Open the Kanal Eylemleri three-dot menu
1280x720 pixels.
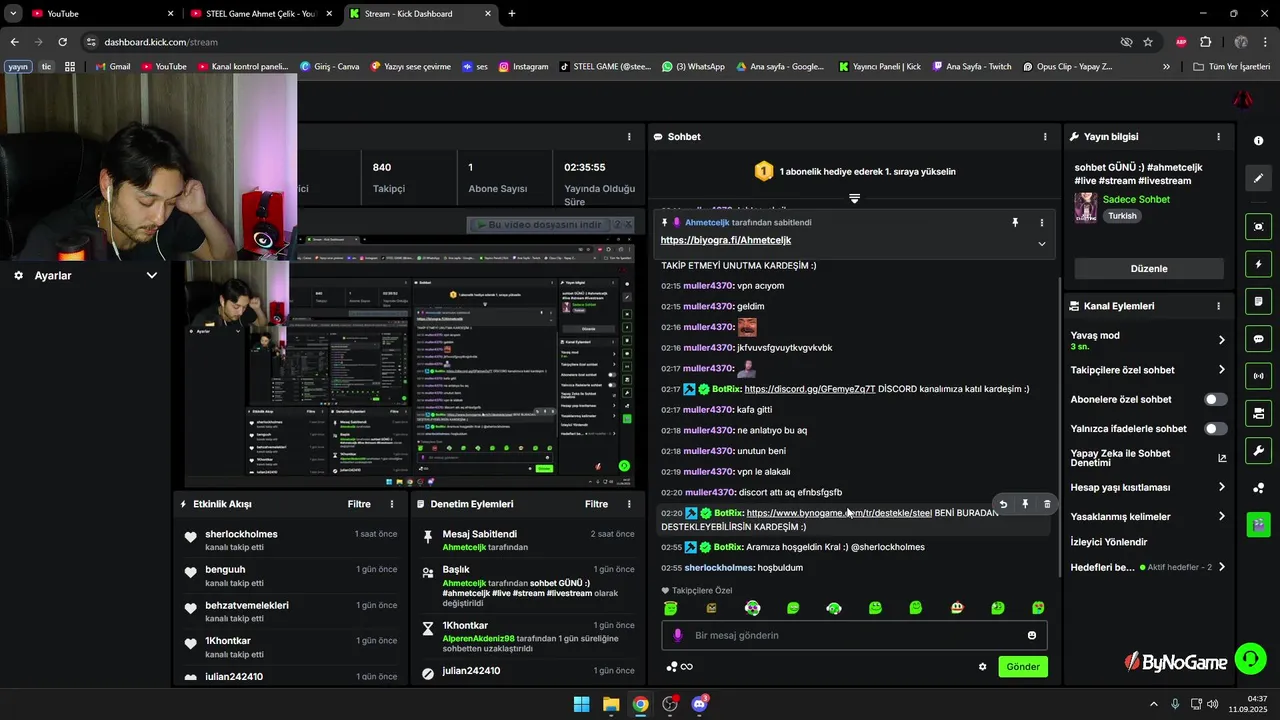[1218, 306]
